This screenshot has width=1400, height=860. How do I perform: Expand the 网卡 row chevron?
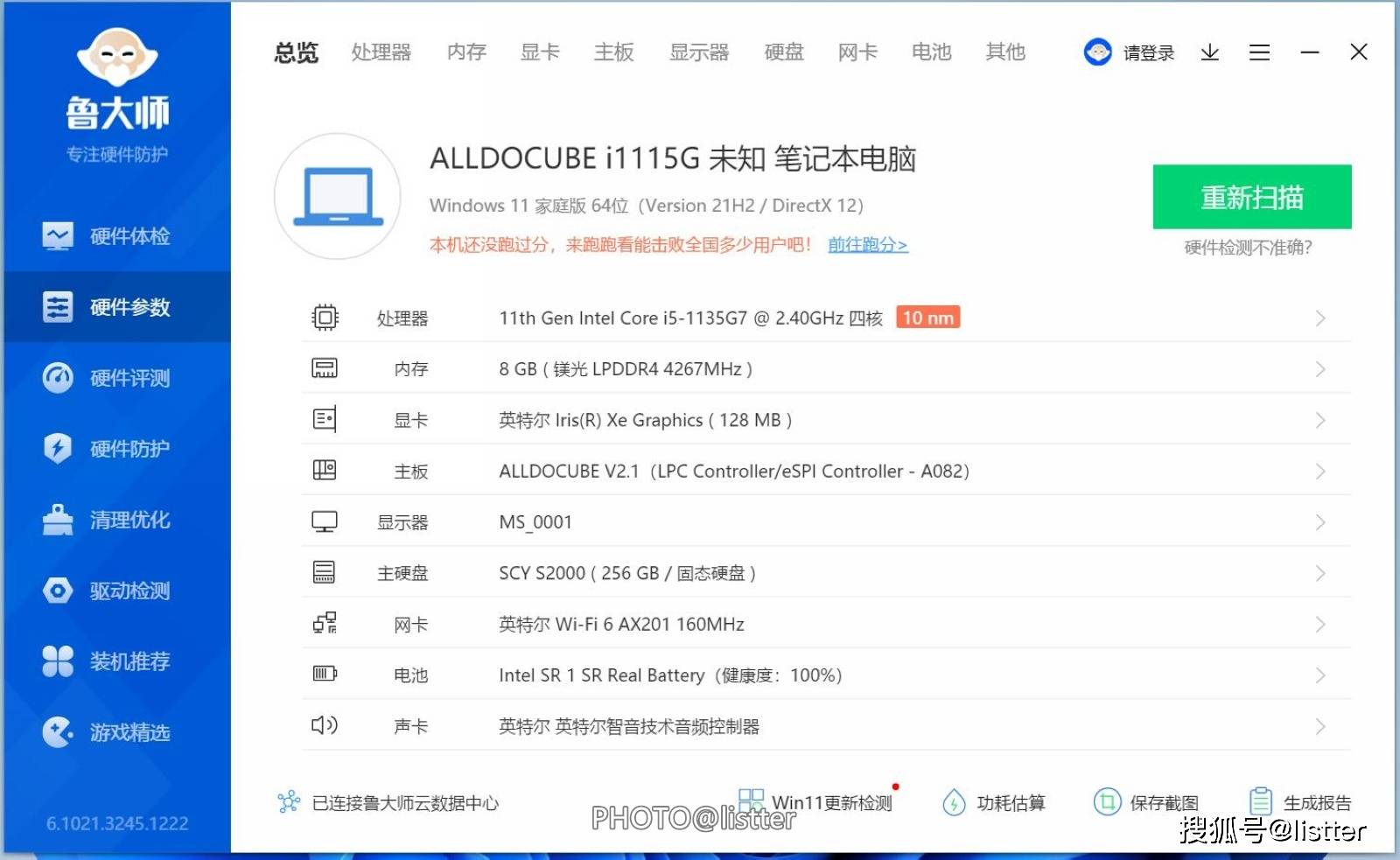pos(1320,625)
